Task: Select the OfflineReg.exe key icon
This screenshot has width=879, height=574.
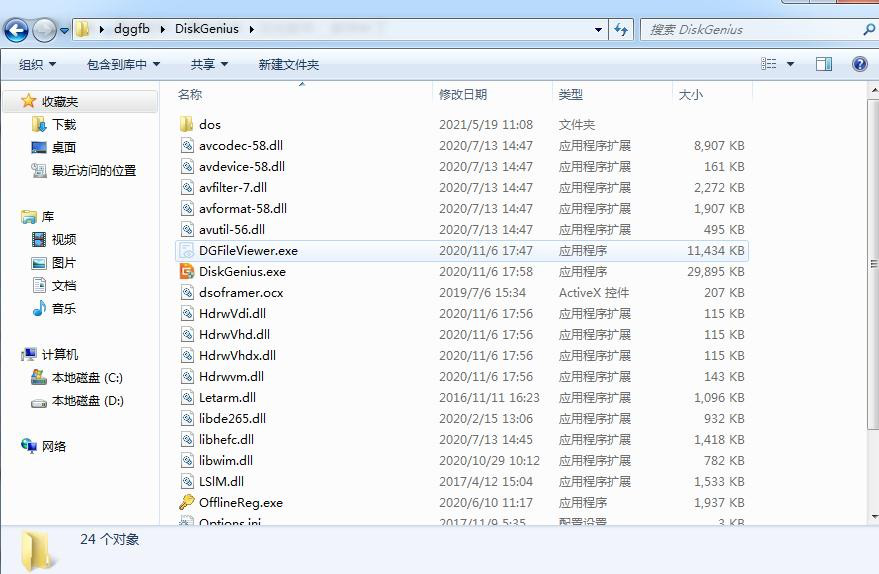Action: click(187, 502)
